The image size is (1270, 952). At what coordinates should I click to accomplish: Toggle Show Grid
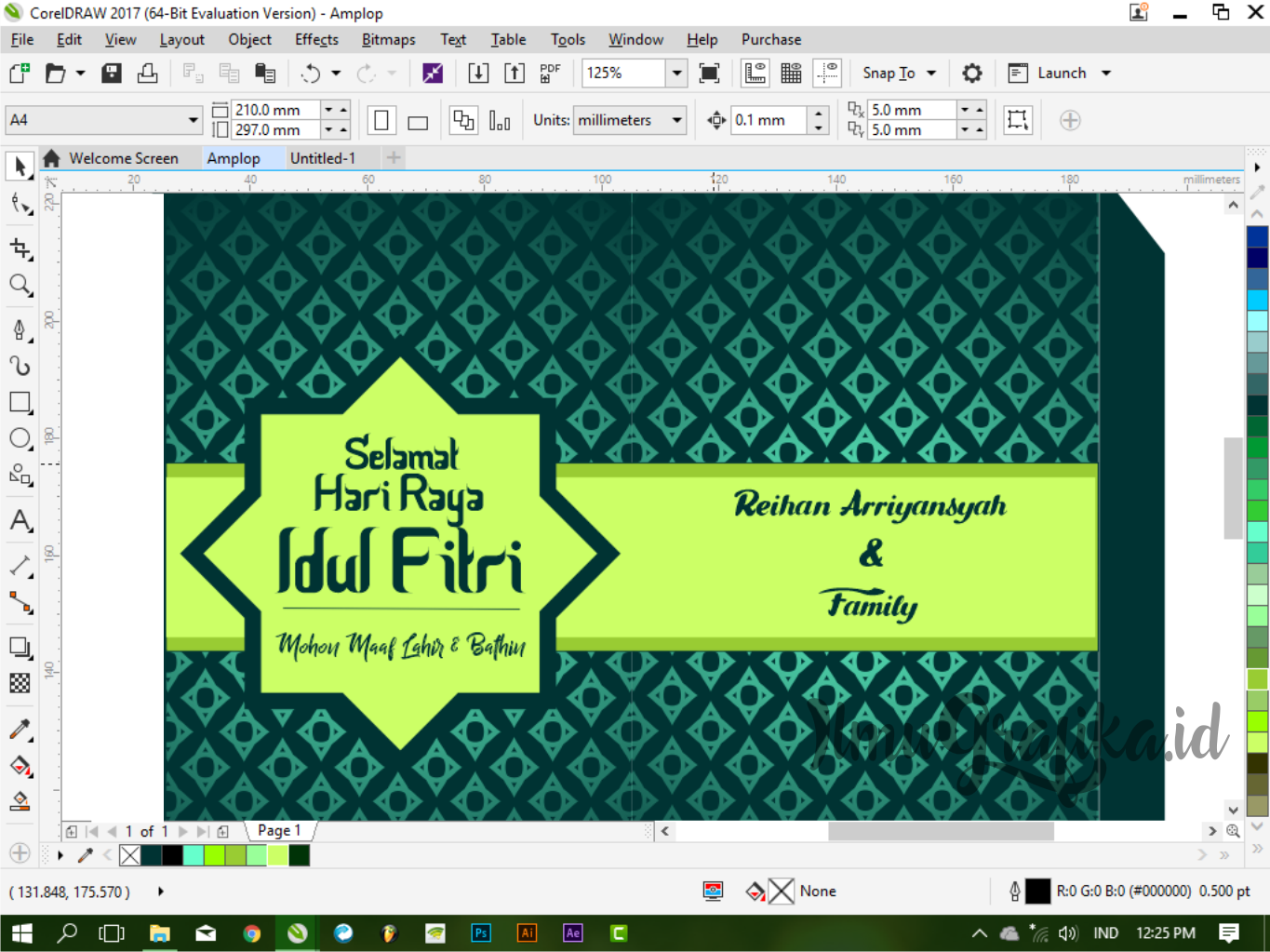pos(791,73)
